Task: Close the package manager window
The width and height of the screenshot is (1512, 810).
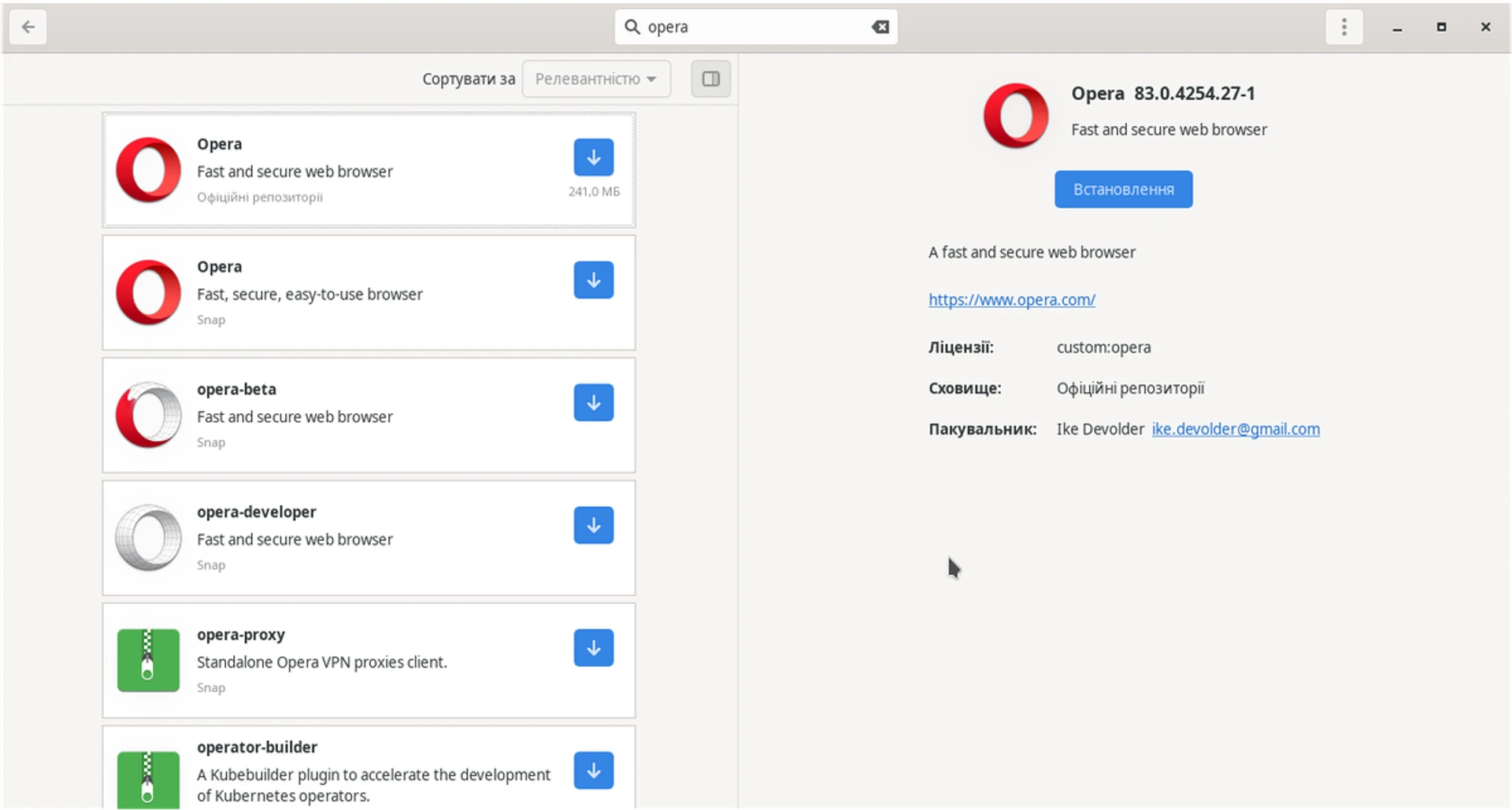Action: (1485, 27)
